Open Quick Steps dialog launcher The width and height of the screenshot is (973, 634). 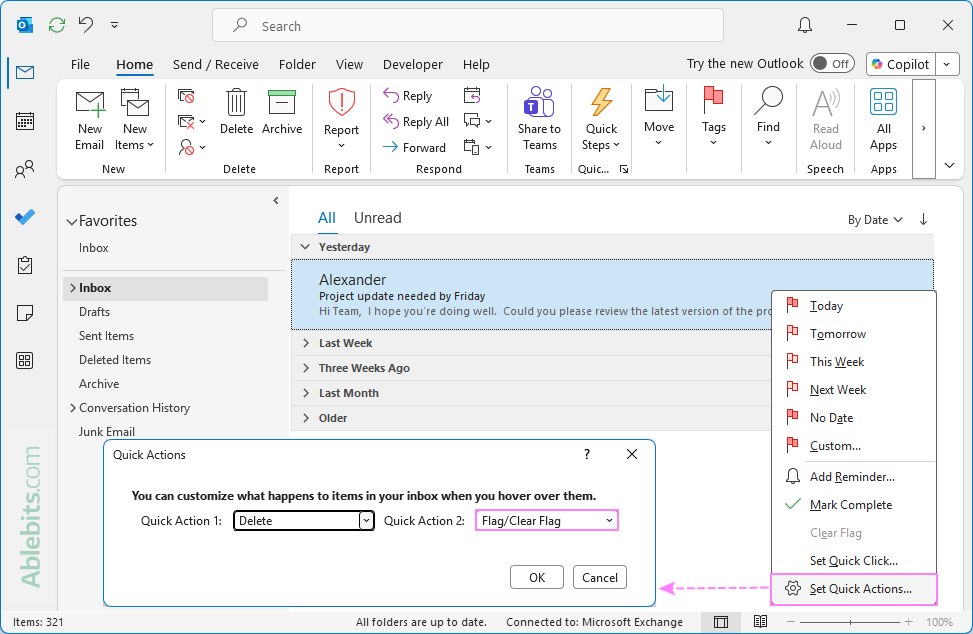pos(624,169)
